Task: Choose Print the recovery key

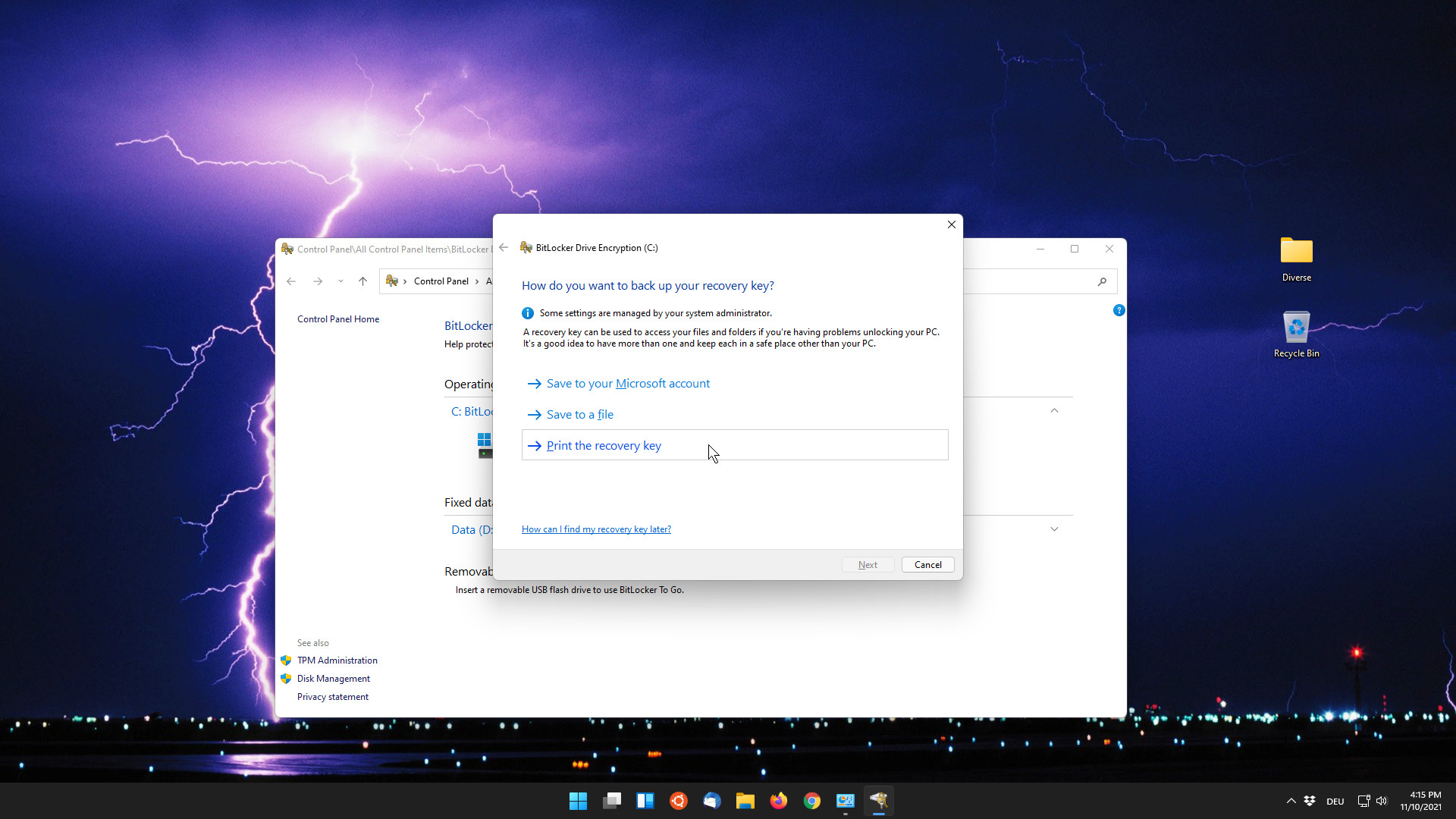Action: [x=735, y=445]
